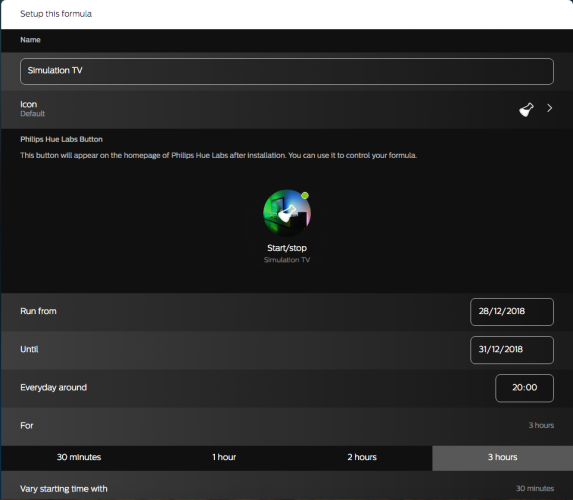Open the Everyday around time field 20:00
Screen dimensions: 573x500
click(524, 388)
